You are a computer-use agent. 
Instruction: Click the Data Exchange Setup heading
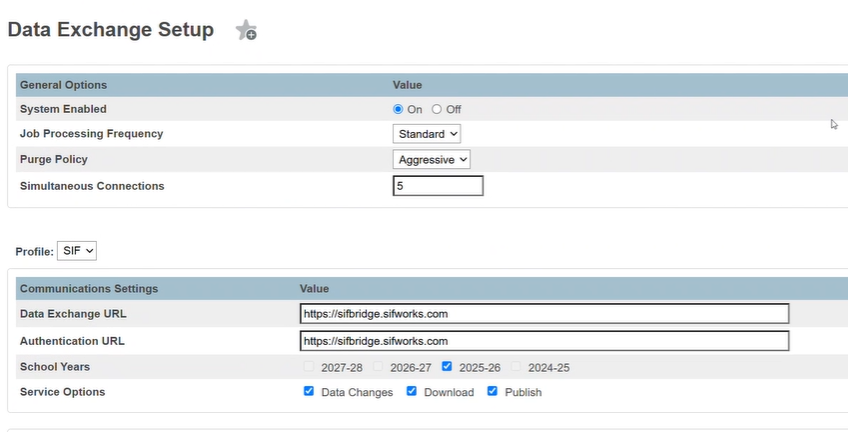point(111,30)
